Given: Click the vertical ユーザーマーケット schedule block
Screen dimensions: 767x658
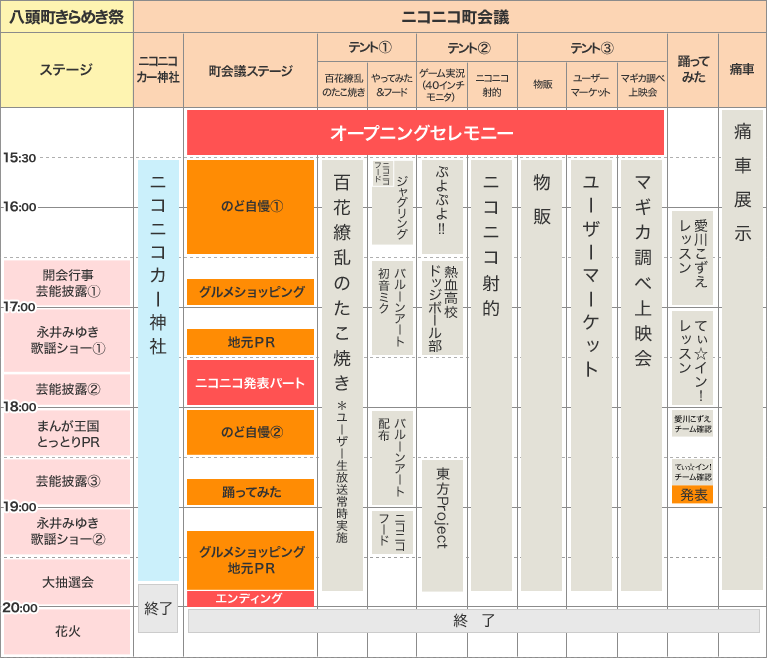Looking at the screenshot, I should pos(591,375).
